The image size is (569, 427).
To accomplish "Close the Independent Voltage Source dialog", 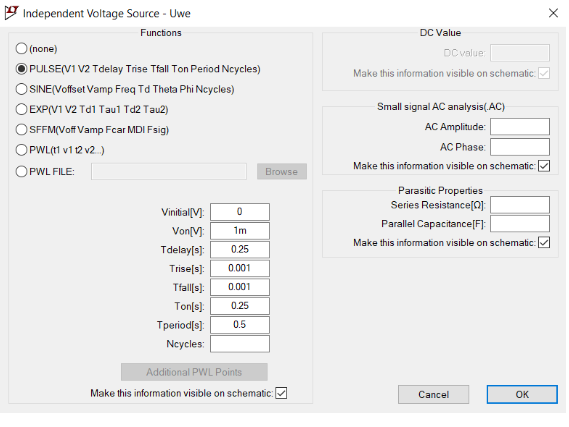I will [x=553, y=13].
